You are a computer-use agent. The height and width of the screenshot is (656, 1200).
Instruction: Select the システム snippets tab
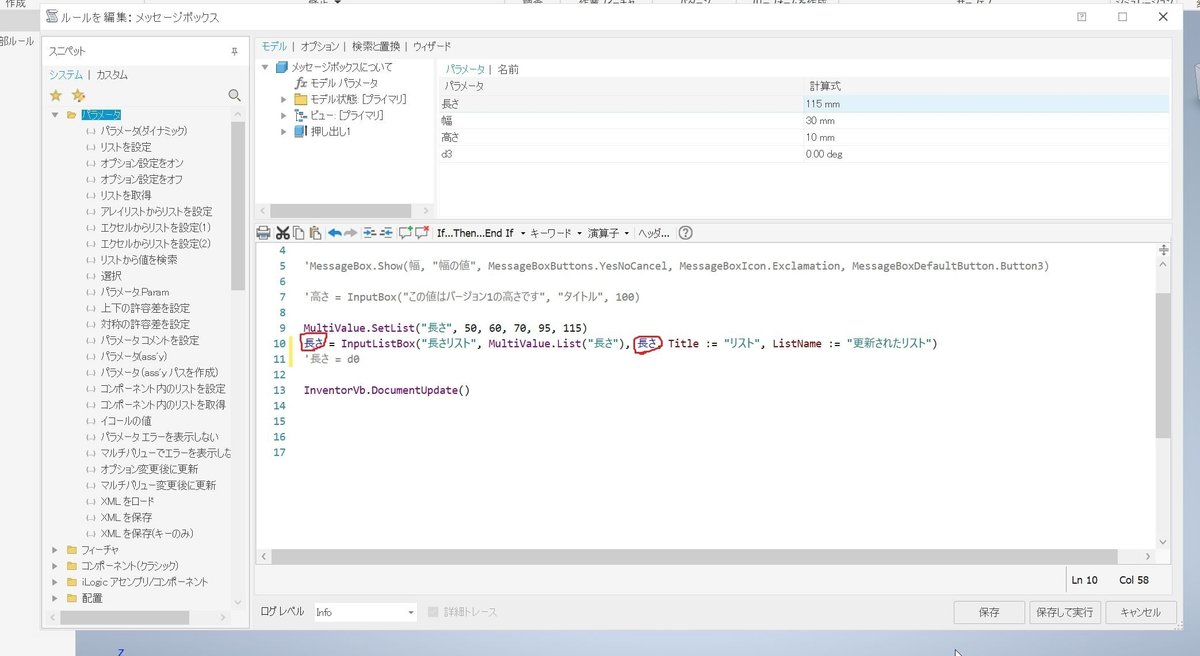(x=66, y=75)
